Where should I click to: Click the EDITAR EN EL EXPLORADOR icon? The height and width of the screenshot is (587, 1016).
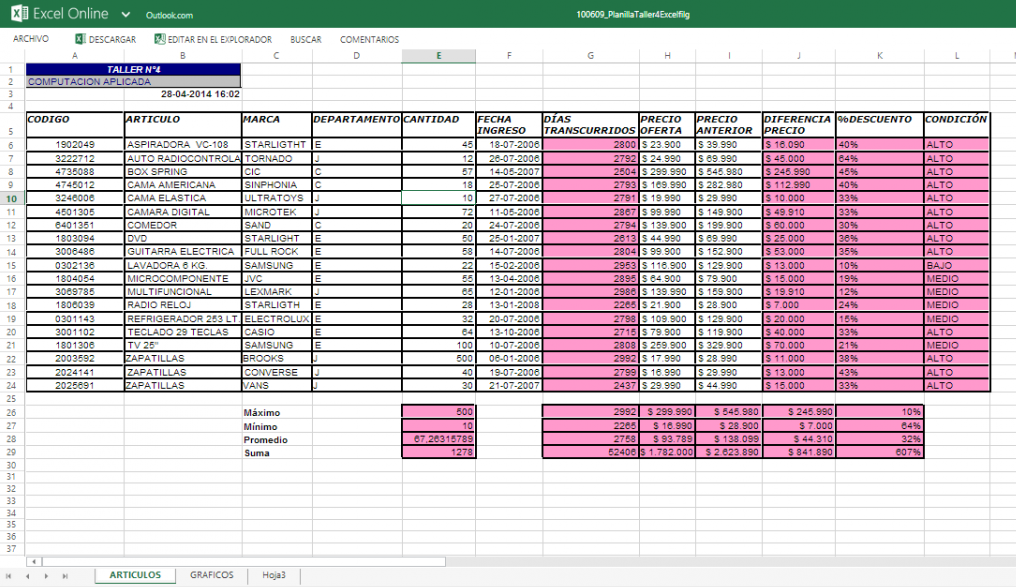(159, 39)
